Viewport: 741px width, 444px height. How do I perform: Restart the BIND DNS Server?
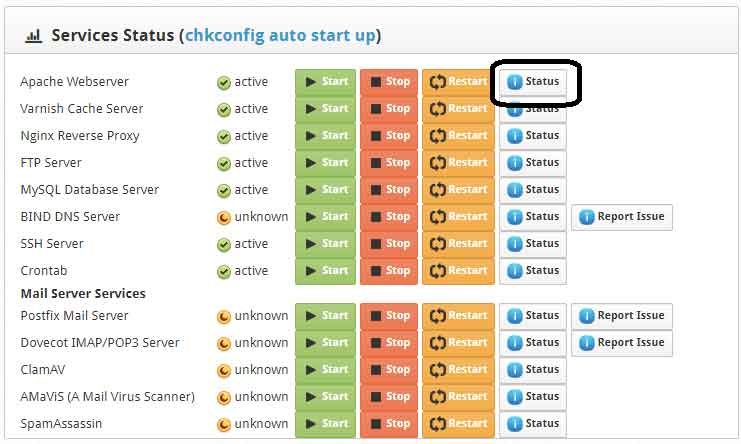pos(458,217)
